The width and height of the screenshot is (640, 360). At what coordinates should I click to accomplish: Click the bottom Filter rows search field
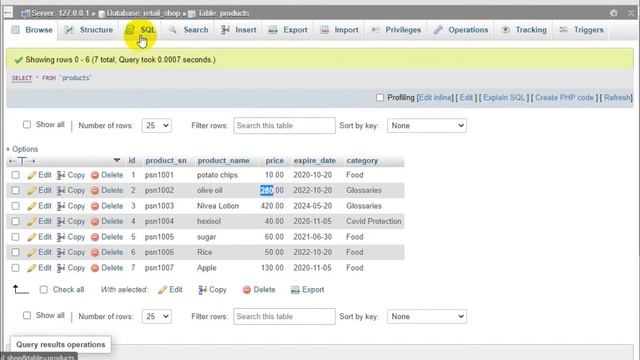coord(284,316)
